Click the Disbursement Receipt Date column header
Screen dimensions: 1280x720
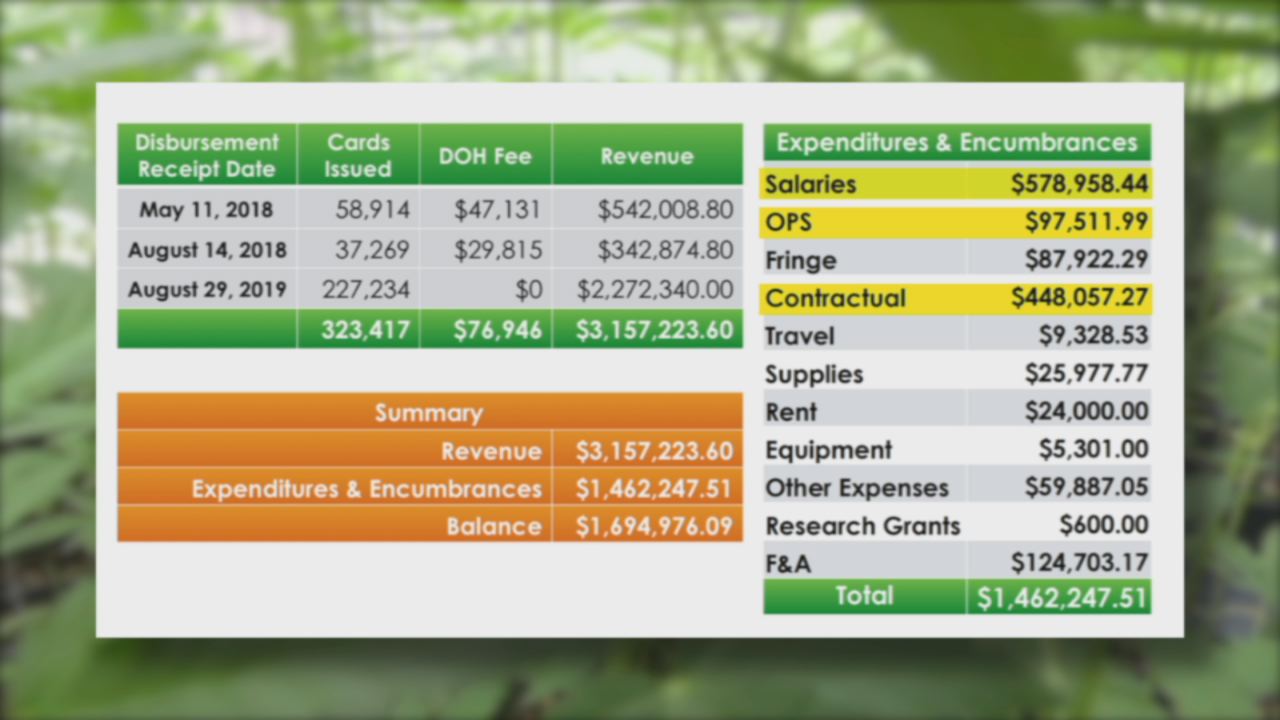click(x=207, y=155)
